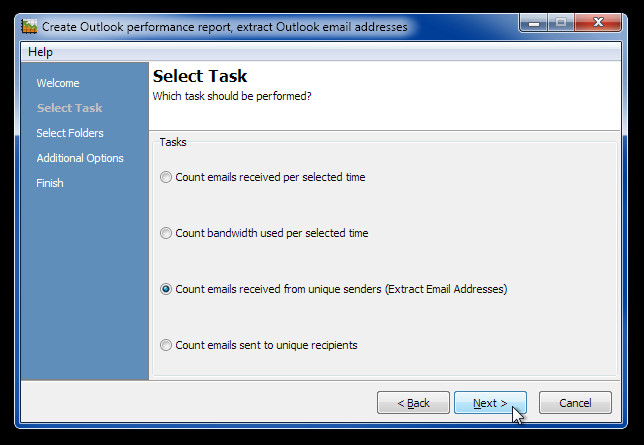This screenshot has width=644, height=445.
Task: Select the Select Task step in the sidebar
Action: coord(69,108)
